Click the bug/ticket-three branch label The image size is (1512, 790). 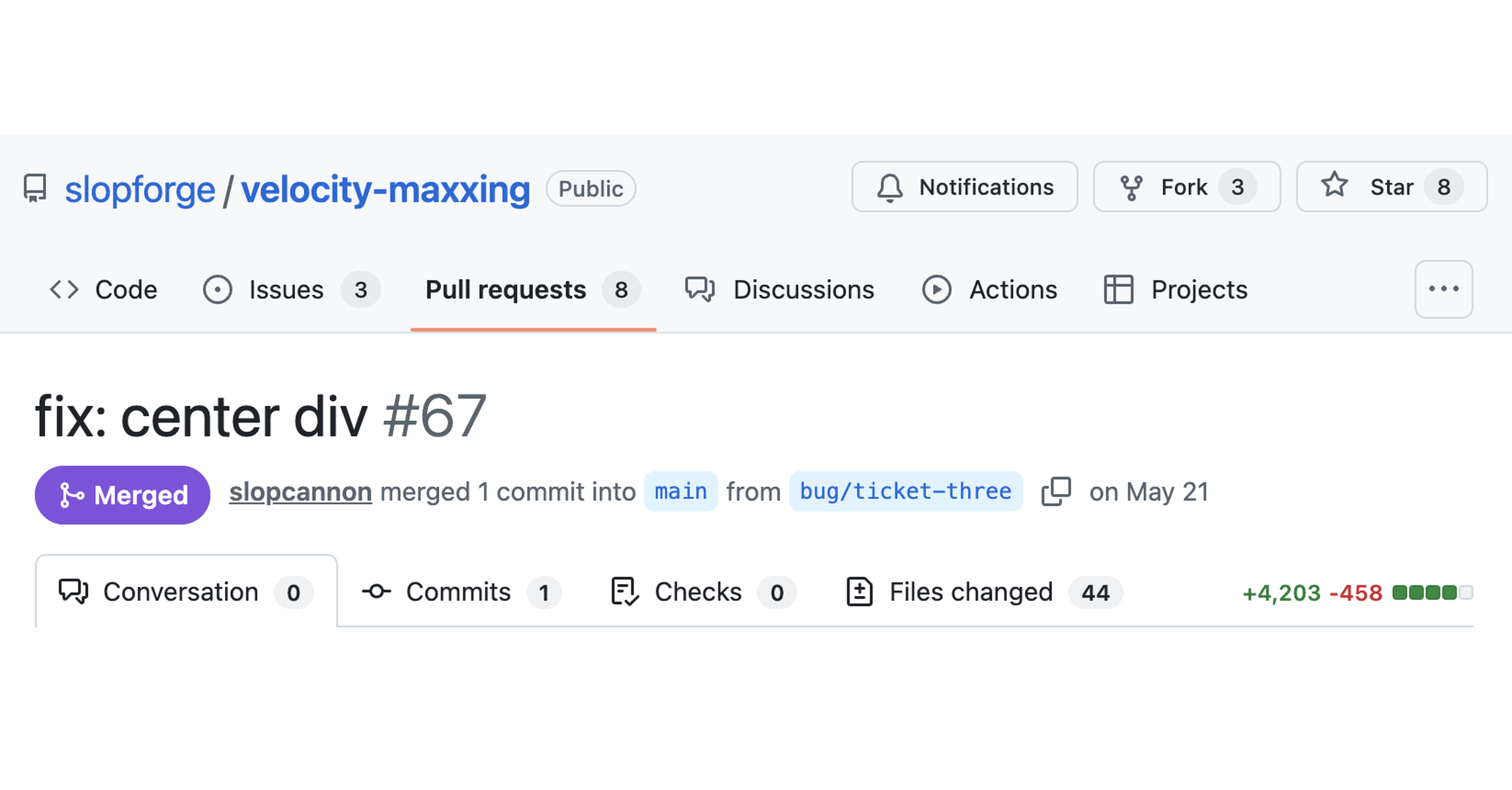point(906,491)
